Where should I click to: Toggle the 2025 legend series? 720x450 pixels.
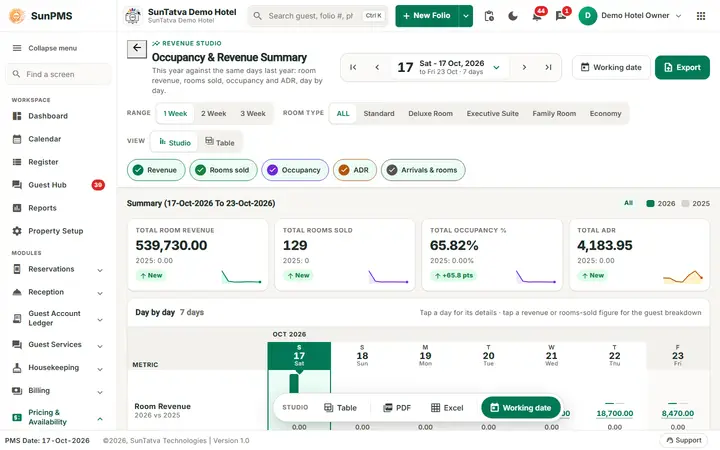click(696, 203)
